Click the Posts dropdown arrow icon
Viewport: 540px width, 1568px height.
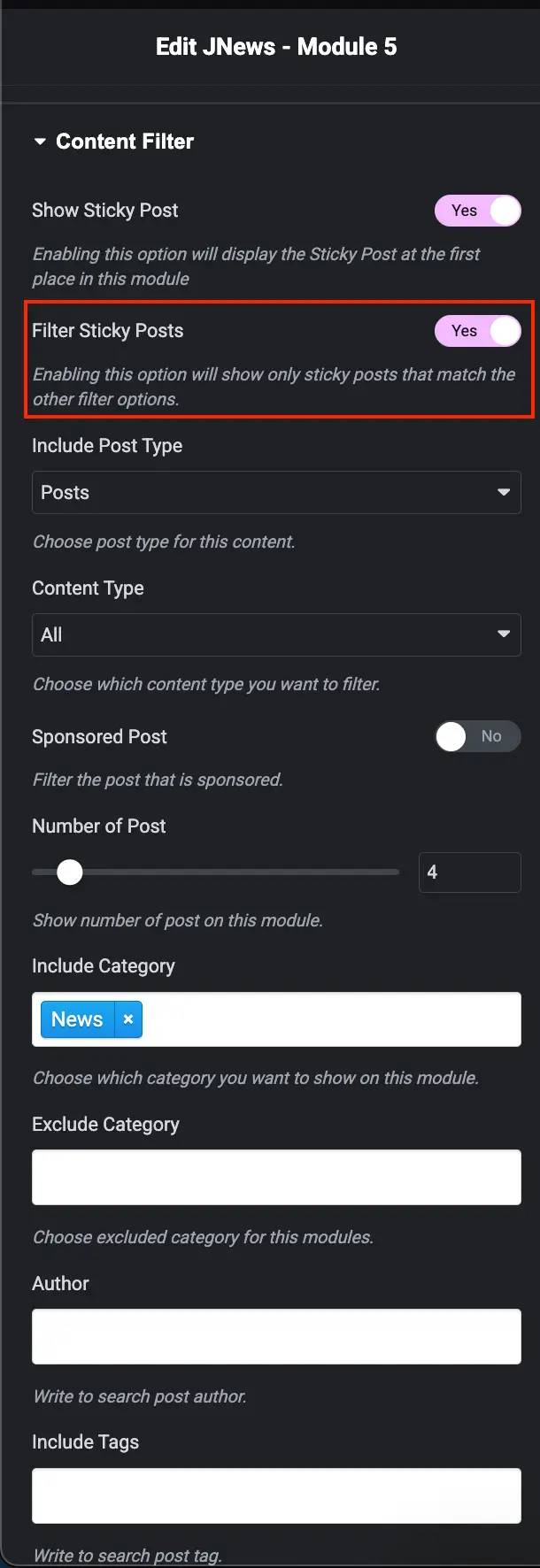504,493
